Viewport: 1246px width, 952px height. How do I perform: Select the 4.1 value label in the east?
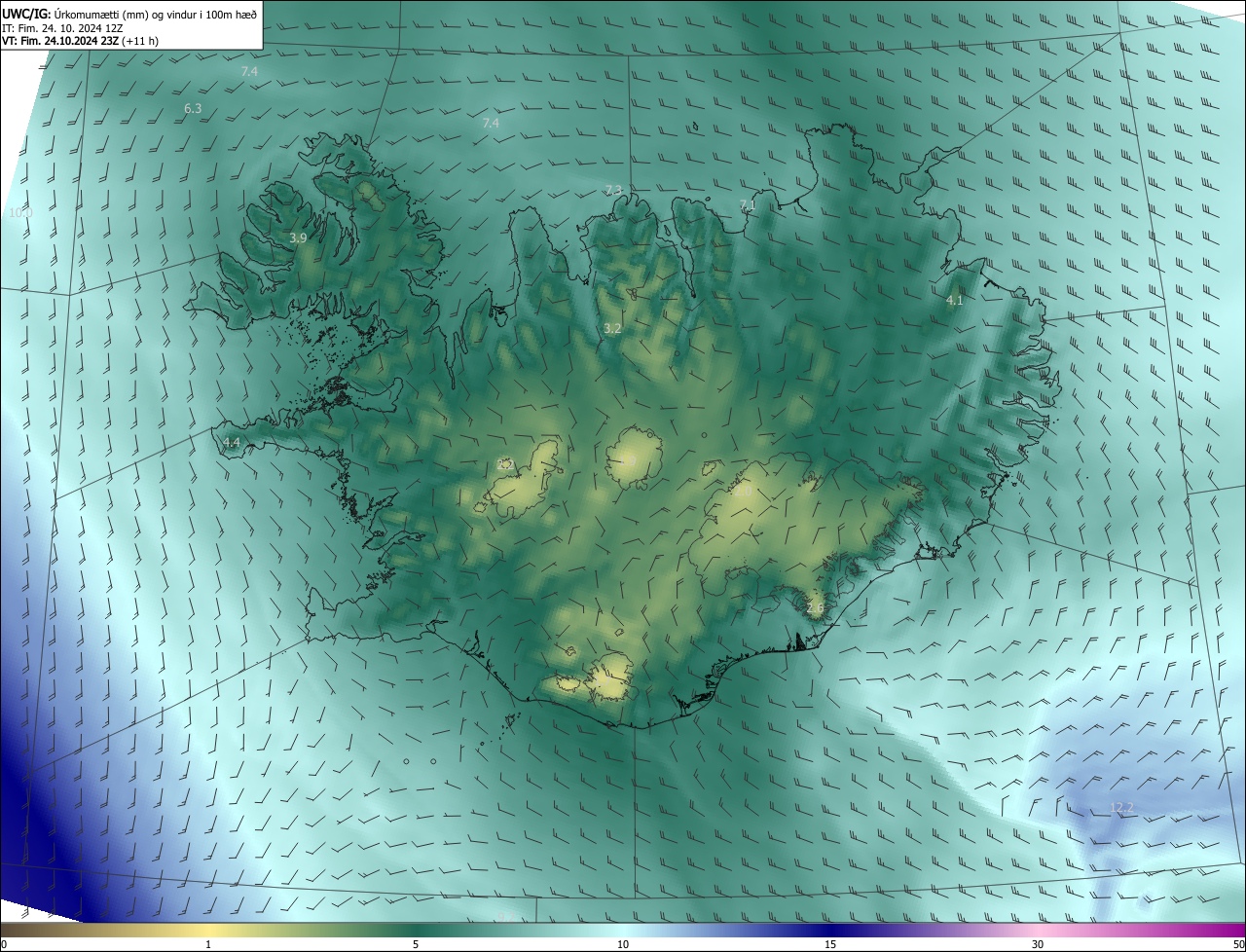[x=955, y=301]
